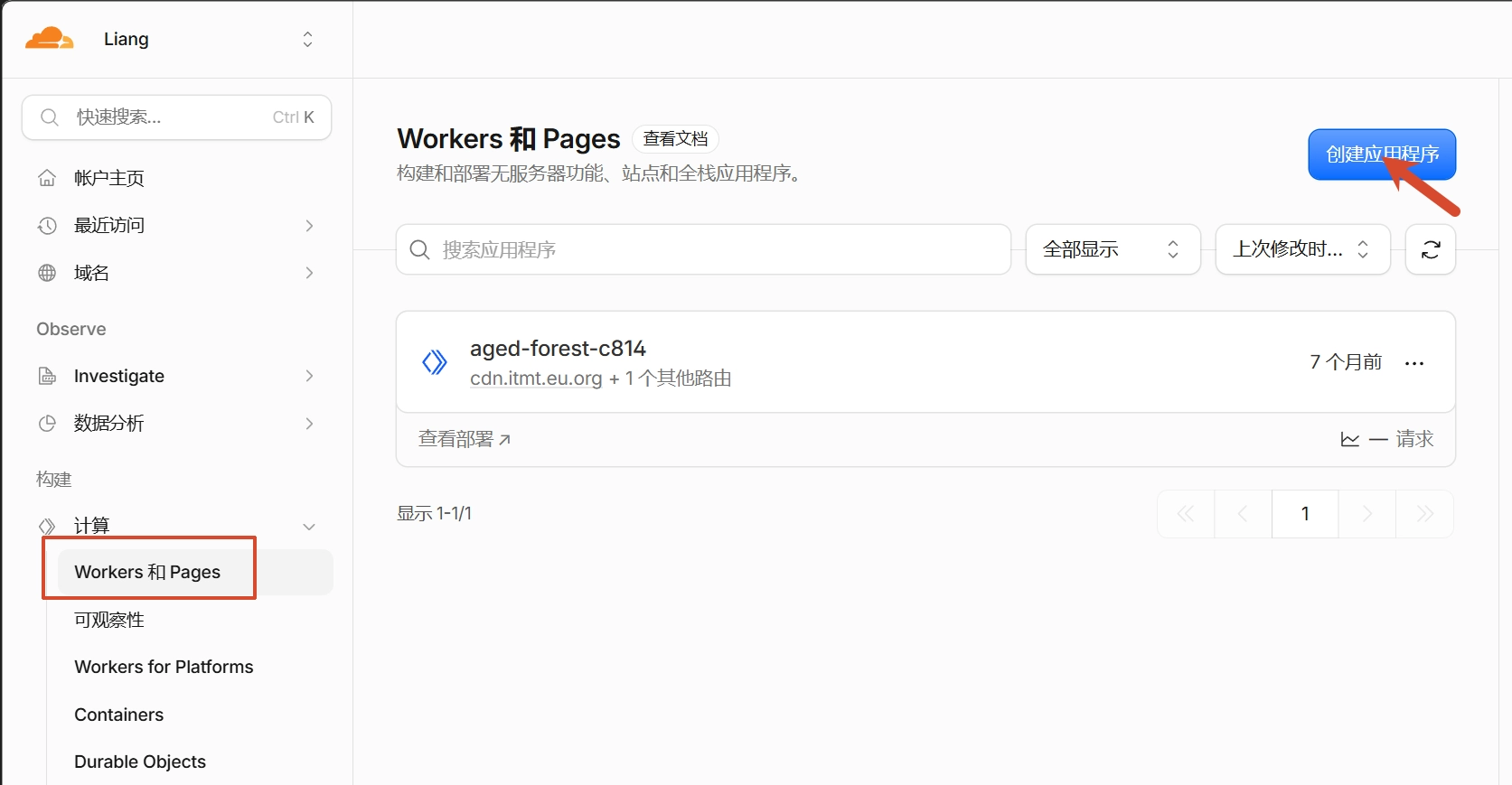Click the pie chart icon beside 数据分析
1512x785 pixels.
[x=47, y=423]
